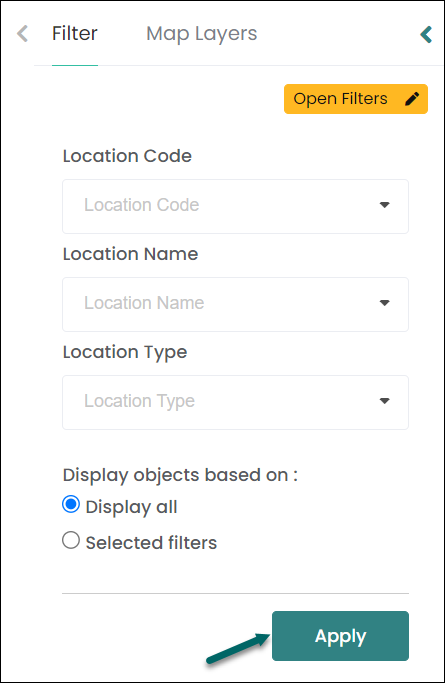Switch to the Map Layers tab
Viewport: 445px width, 683px height.
[x=202, y=34]
